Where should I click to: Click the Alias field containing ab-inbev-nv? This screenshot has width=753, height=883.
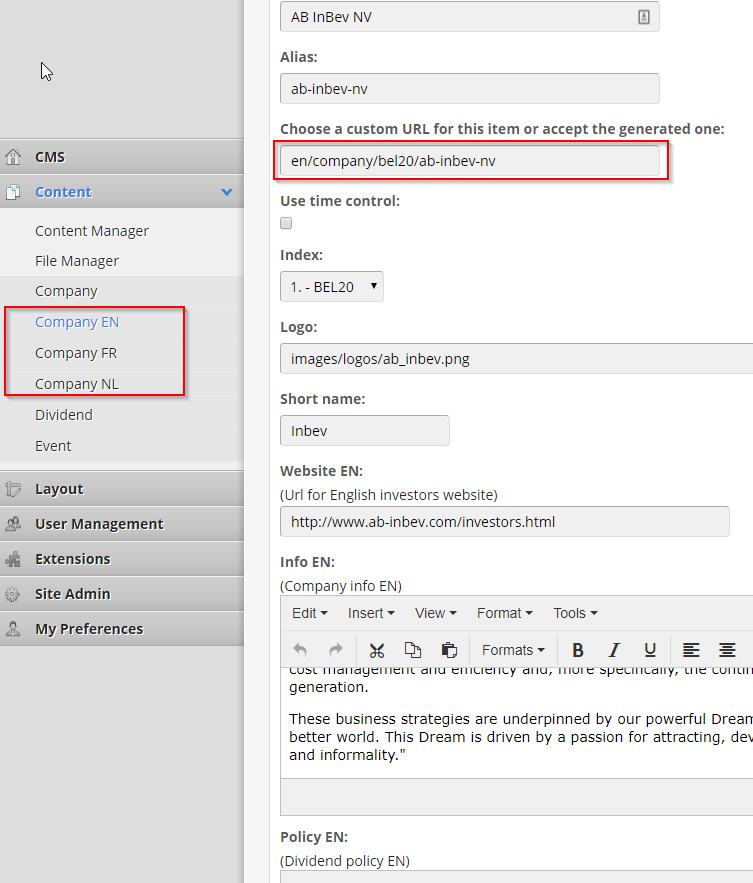pos(470,88)
